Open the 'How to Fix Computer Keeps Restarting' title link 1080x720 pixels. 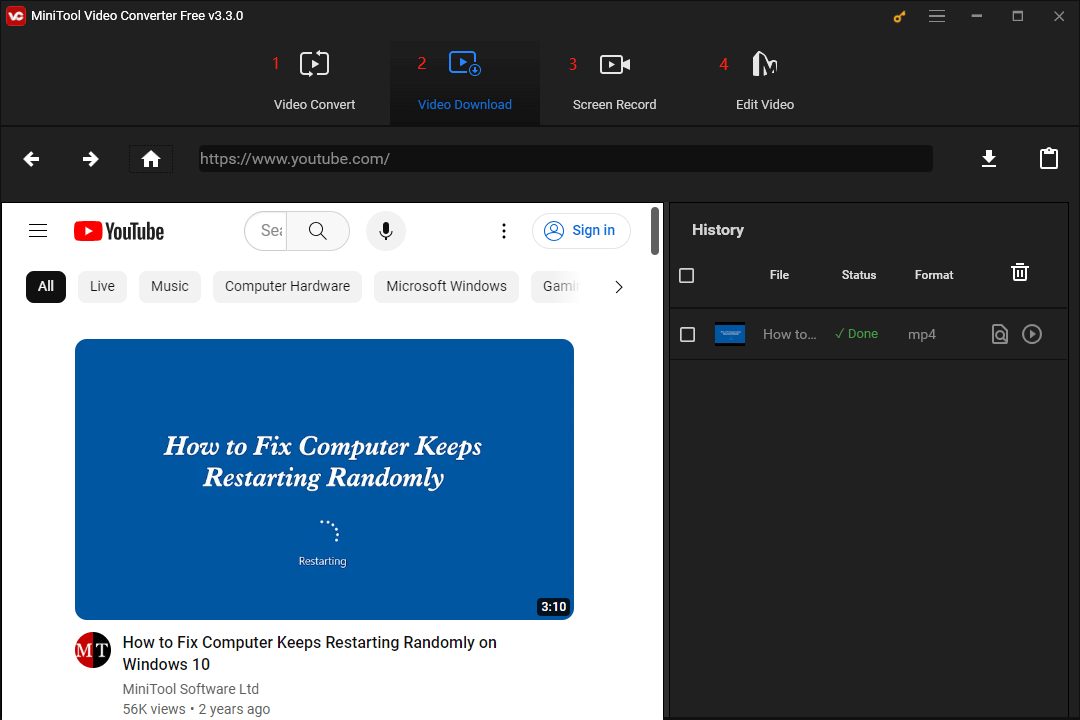pos(309,653)
